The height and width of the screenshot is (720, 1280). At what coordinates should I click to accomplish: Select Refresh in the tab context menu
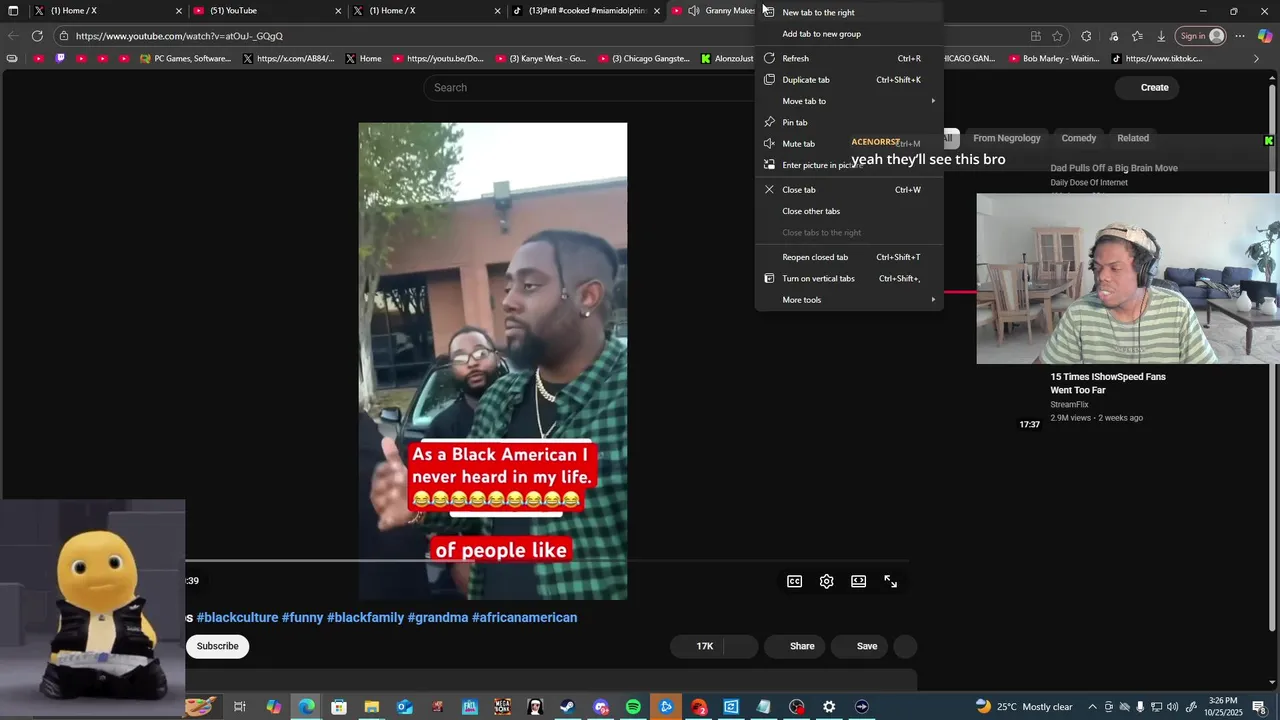coord(849,59)
